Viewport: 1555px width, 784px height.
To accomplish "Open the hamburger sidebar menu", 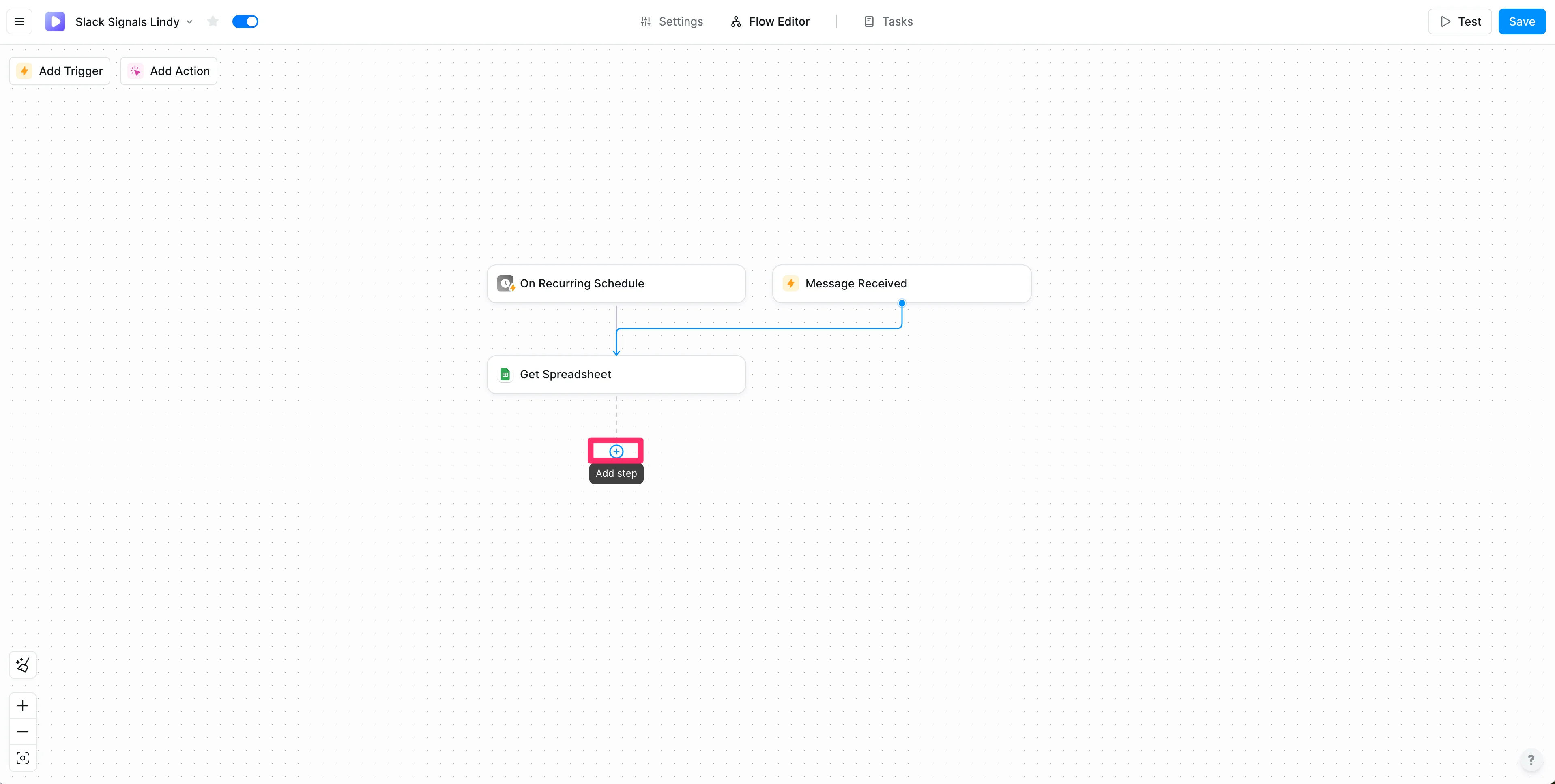I will pyautogui.click(x=19, y=22).
